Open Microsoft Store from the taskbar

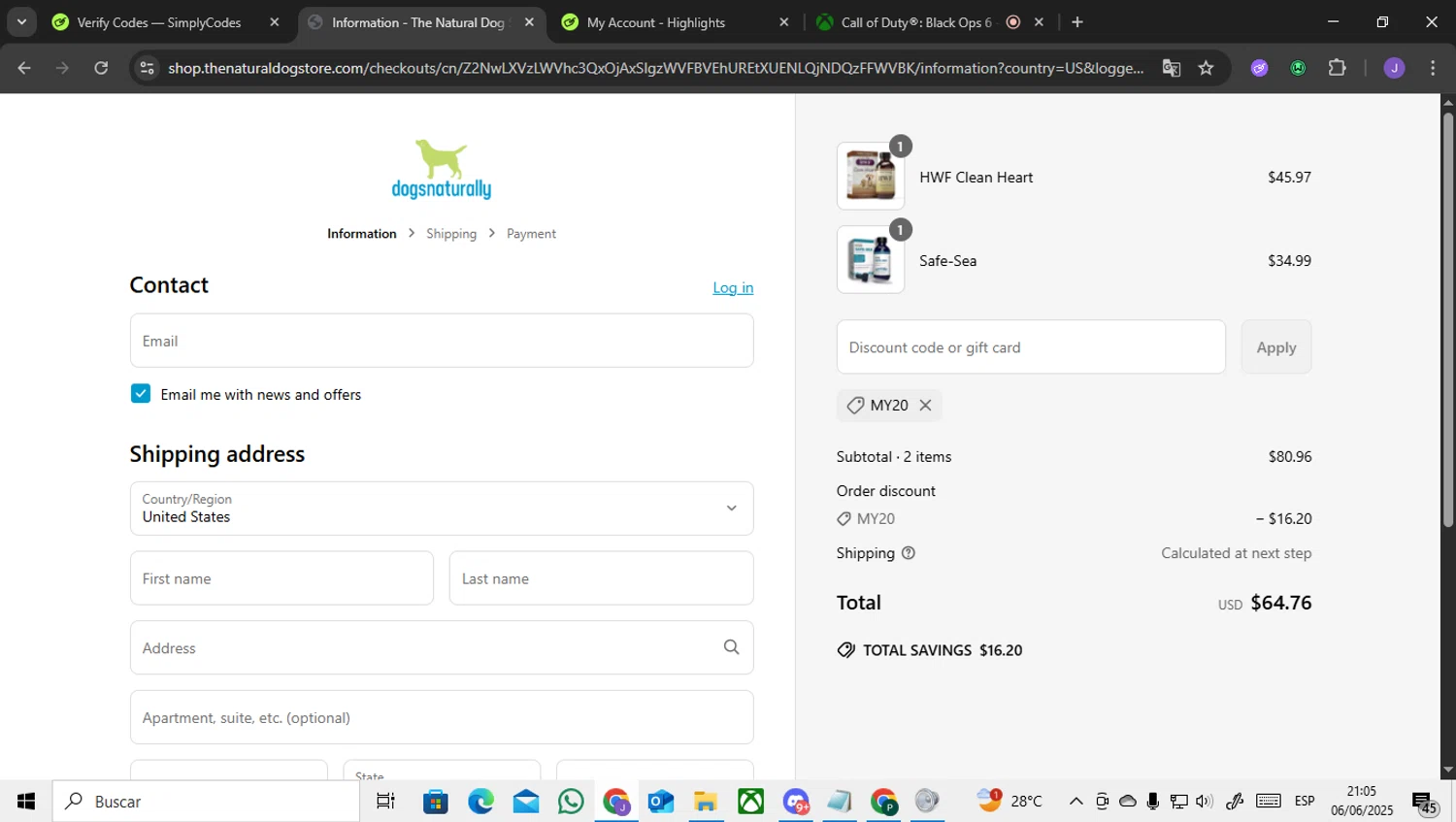click(436, 802)
